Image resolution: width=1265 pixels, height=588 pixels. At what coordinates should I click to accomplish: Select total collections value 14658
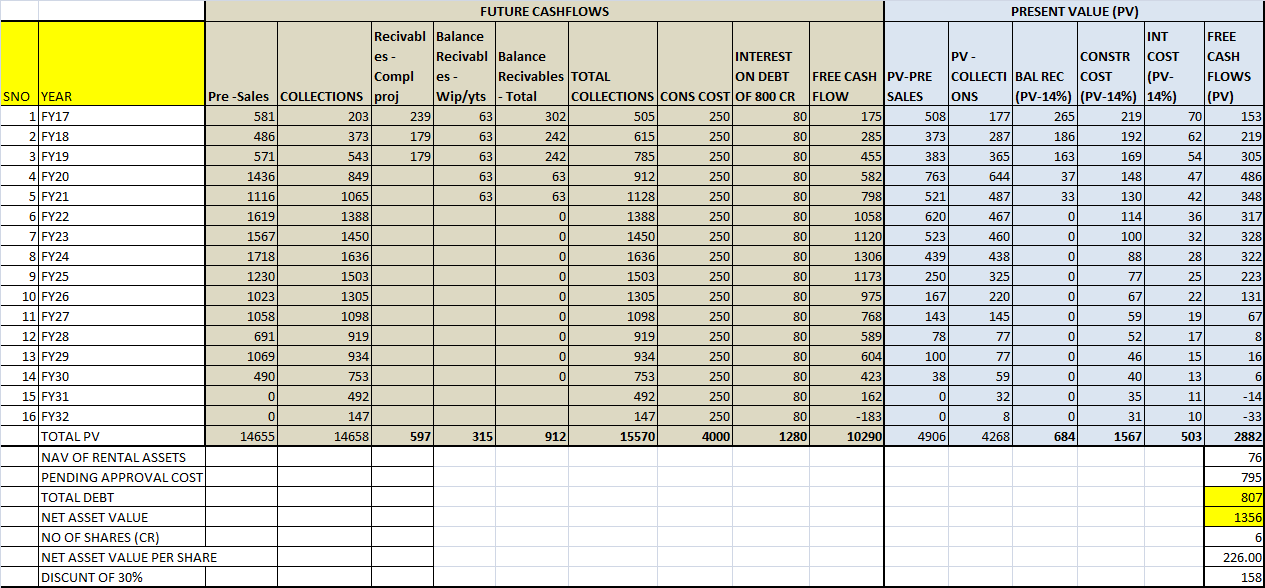[323, 436]
